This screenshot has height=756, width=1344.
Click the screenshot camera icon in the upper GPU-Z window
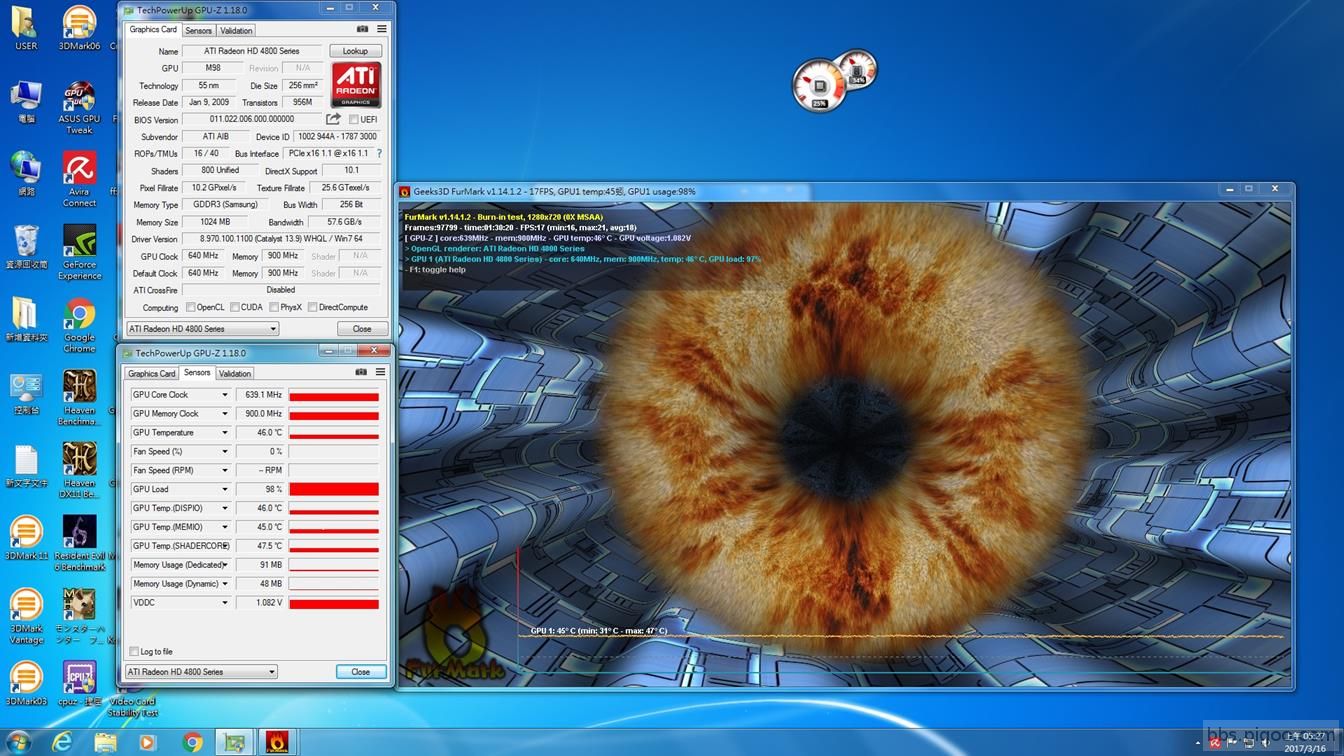point(362,29)
